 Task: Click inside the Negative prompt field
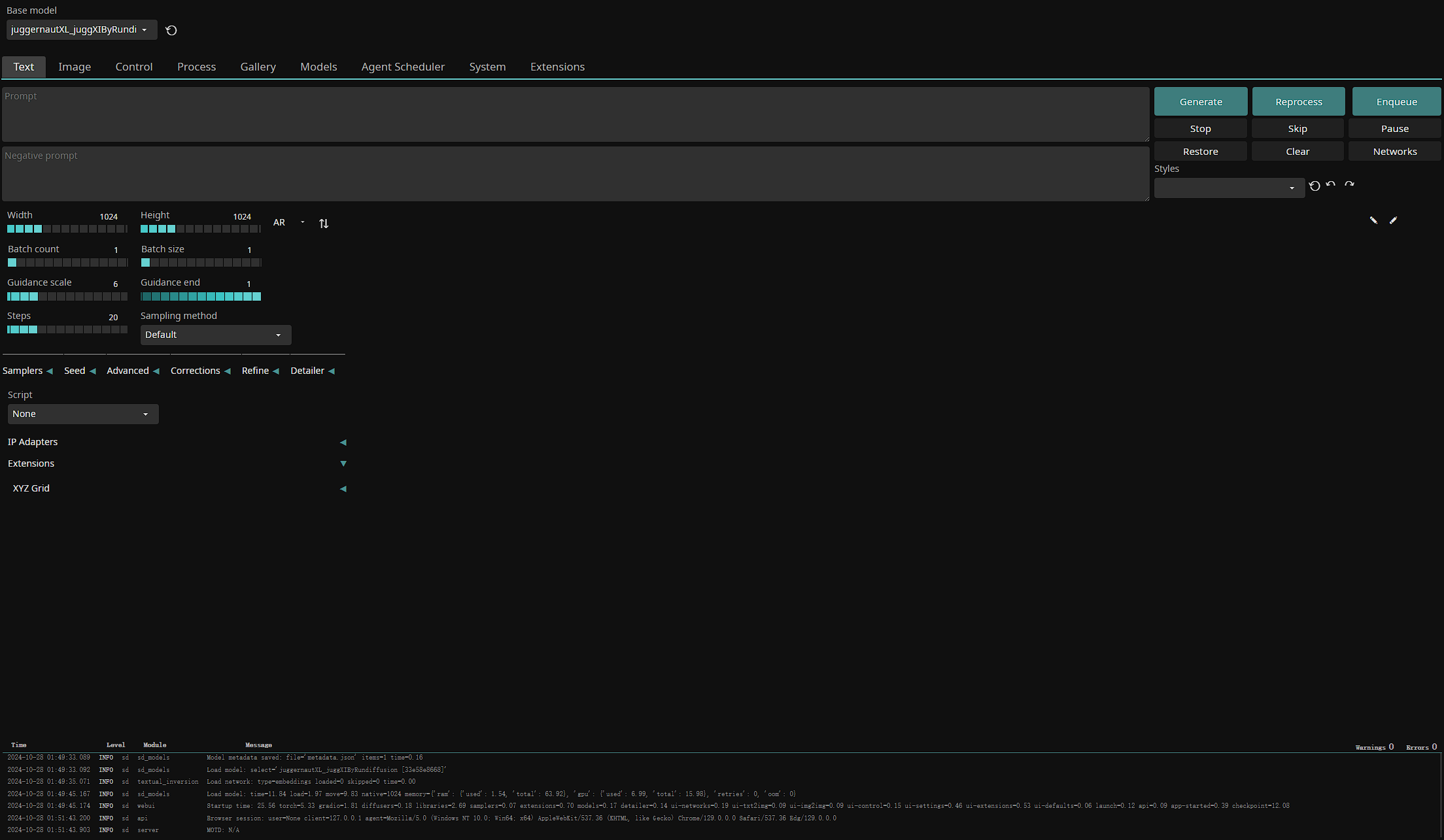click(574, 175)
